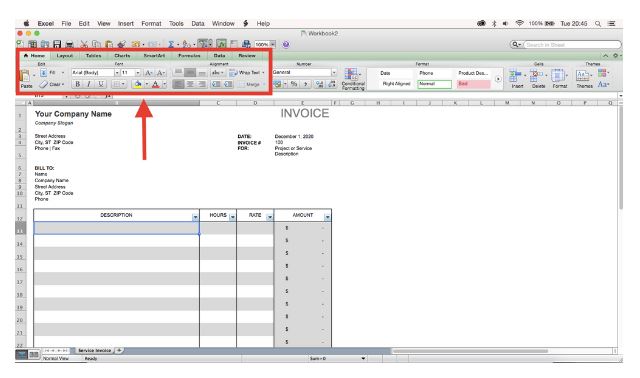Click the Merge button
Viewport: 640px width, 378px height.
(251, 84)
